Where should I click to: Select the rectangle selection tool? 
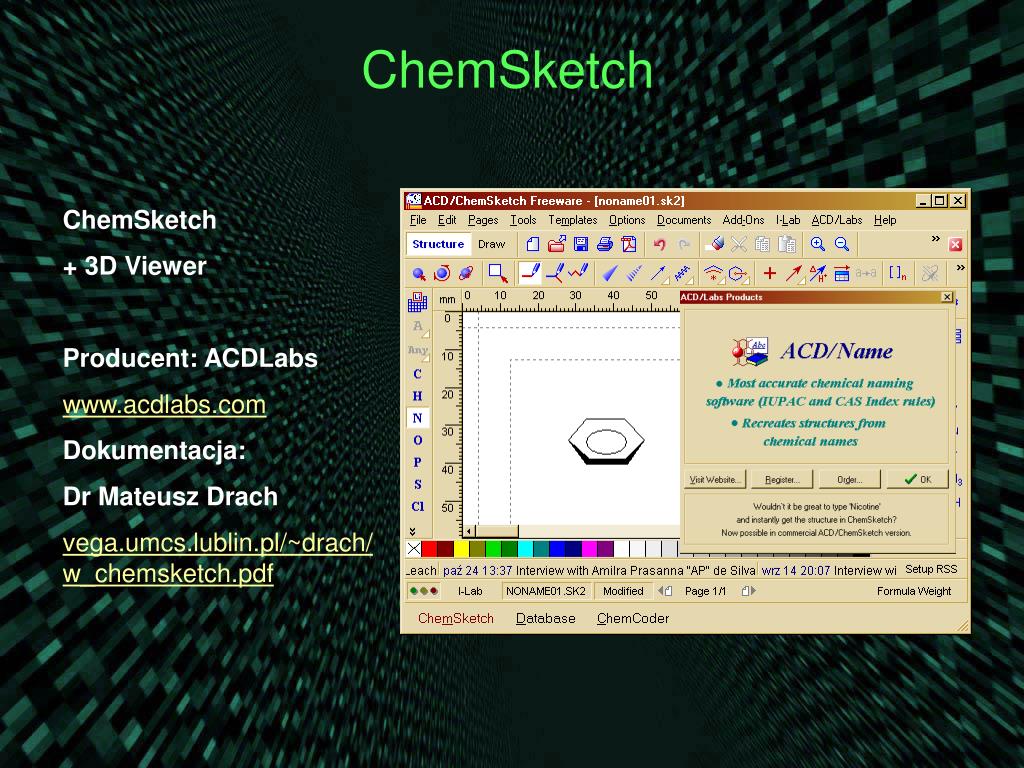498,274
